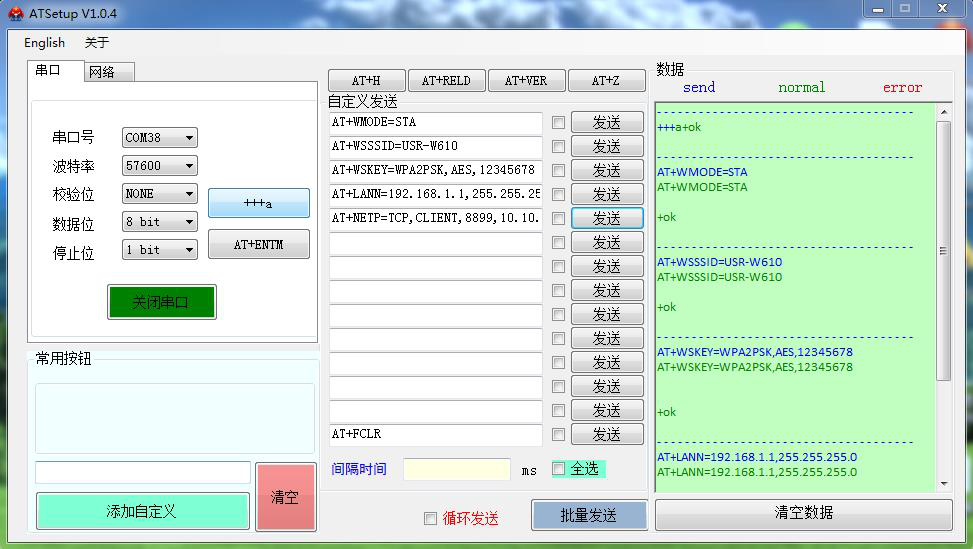
Task: Check the box for AT+WSKEY row
Action: click(558, 171)
